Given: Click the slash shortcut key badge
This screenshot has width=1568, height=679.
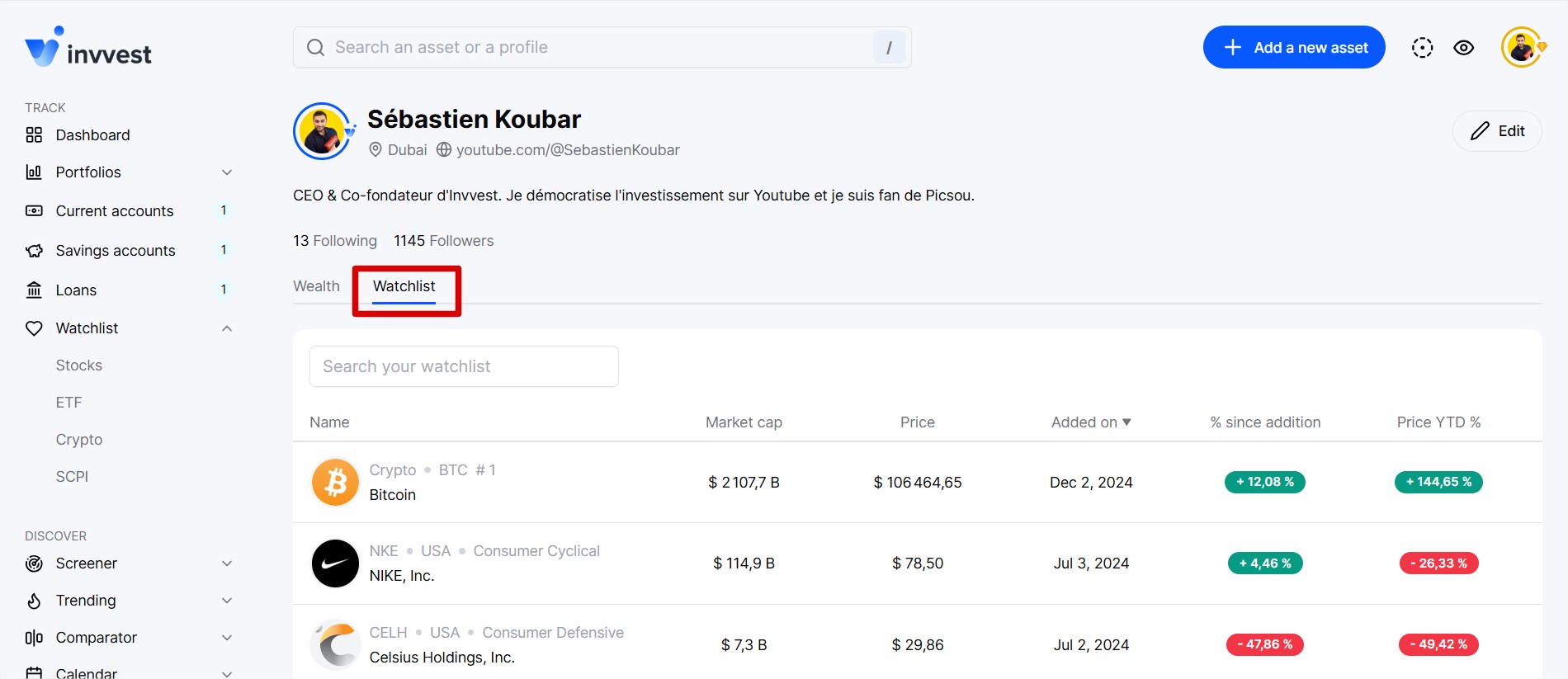Looking at the screenshot, I should (x=889, y=48).
